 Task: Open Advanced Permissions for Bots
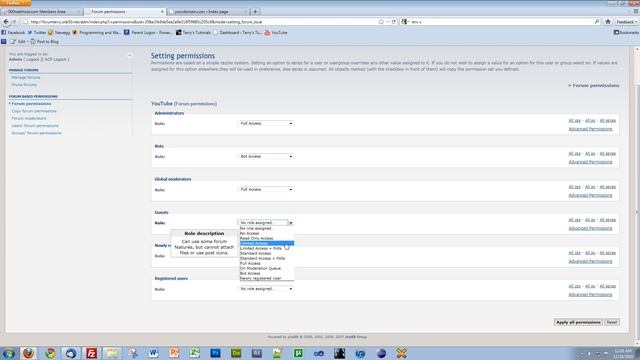pyautogui.click(x=590, y=162)
